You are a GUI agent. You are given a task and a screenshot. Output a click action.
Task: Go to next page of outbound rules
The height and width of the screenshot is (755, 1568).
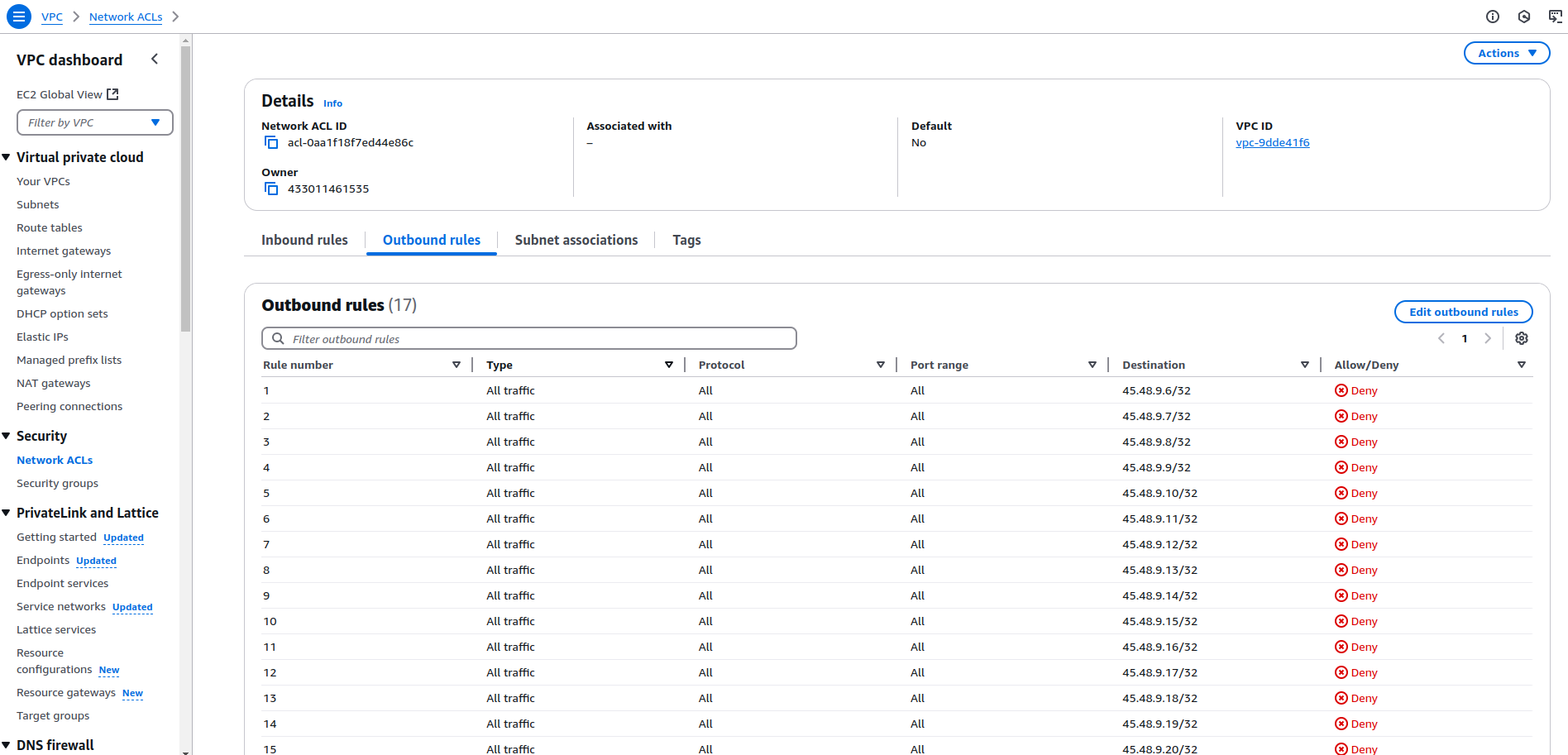click(1488, 338)
